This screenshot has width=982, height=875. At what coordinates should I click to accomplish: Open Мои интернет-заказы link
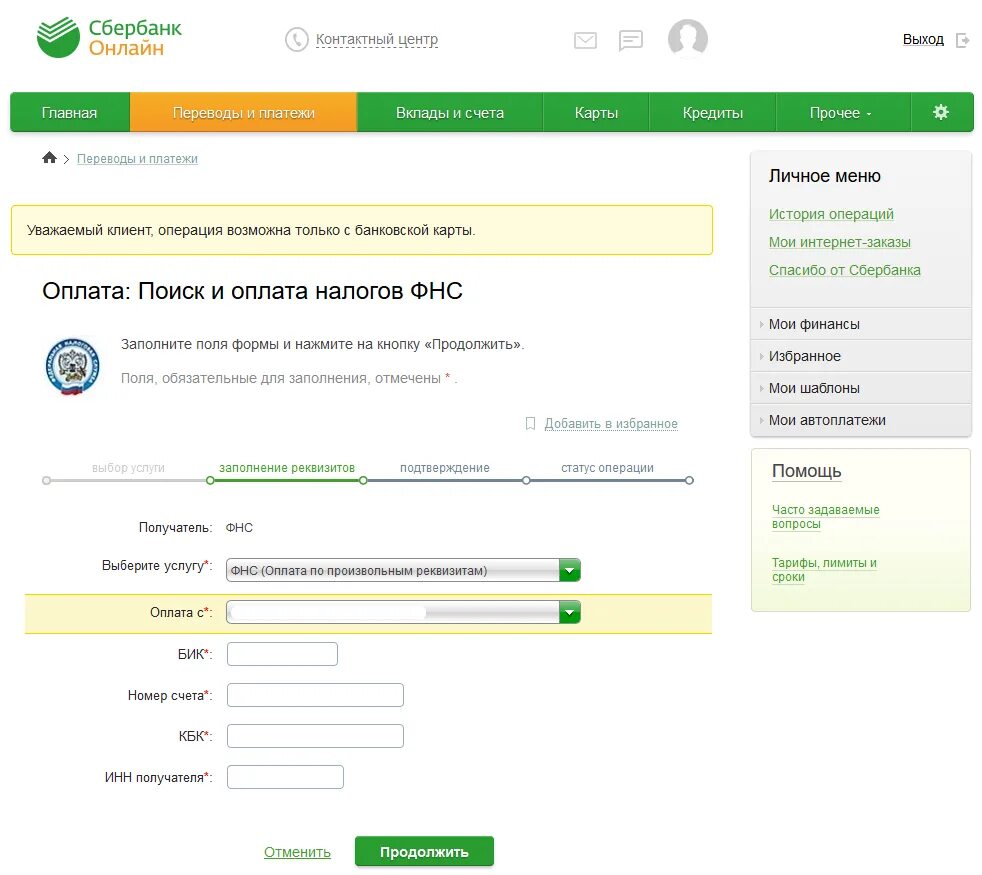pyautogui.click(x=840, y=242)
